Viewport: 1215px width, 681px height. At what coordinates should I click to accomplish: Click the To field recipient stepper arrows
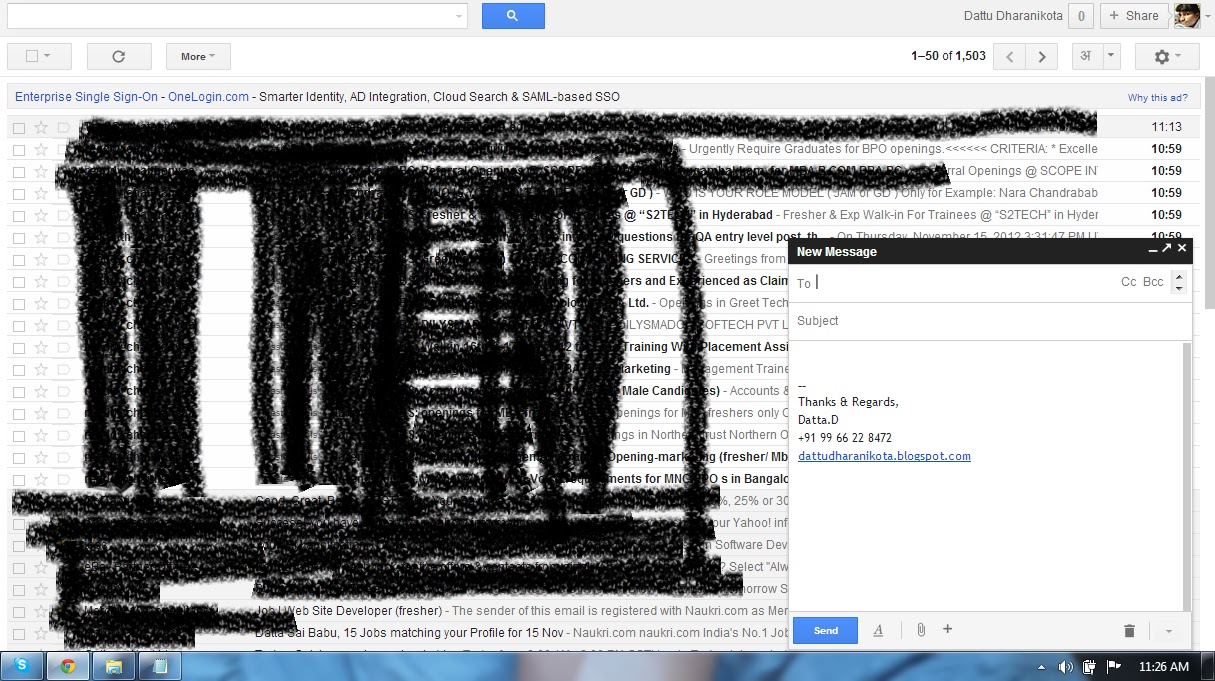point(1179,283)
